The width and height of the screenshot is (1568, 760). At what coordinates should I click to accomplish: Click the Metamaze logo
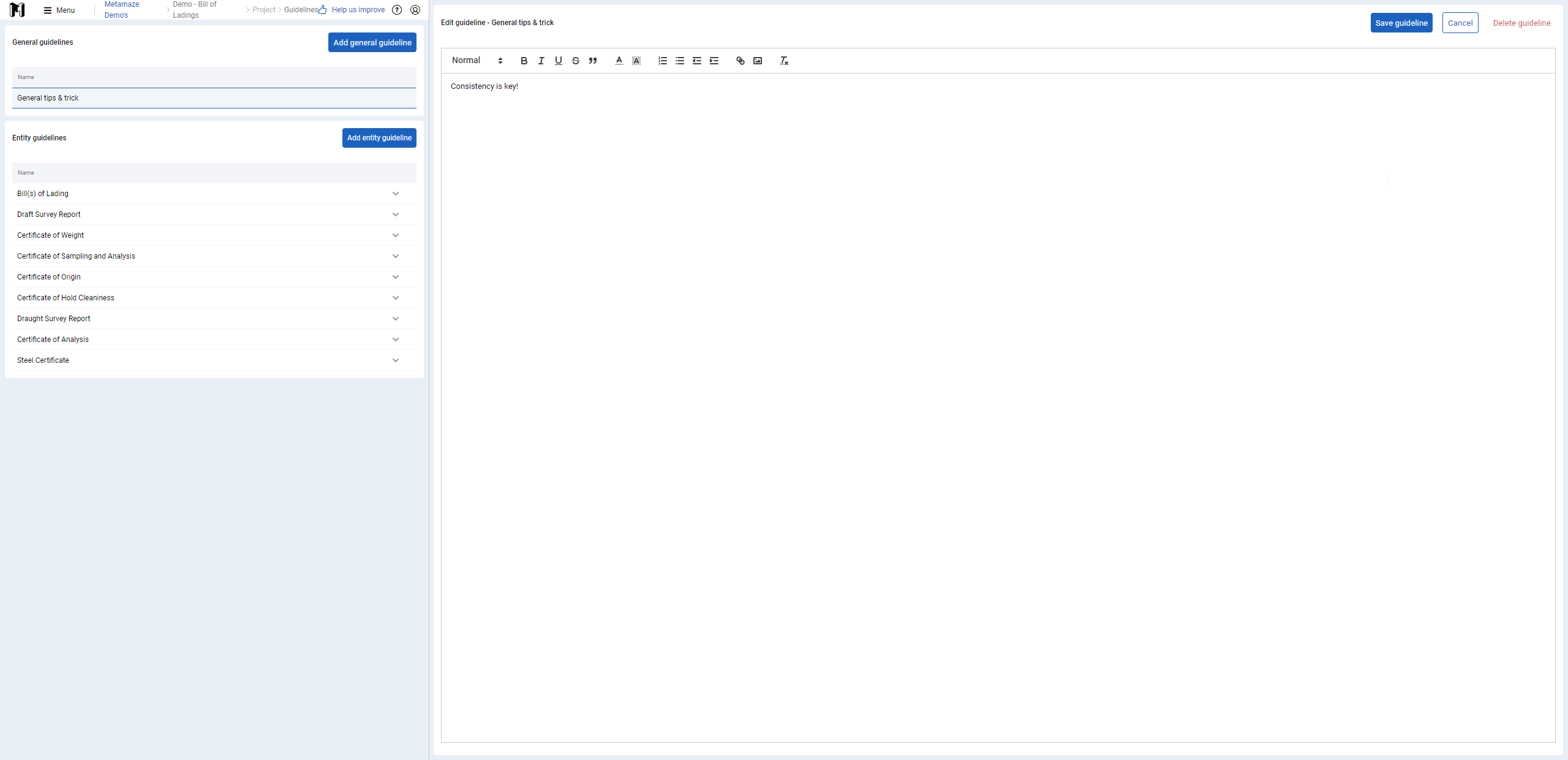[17, 10]
